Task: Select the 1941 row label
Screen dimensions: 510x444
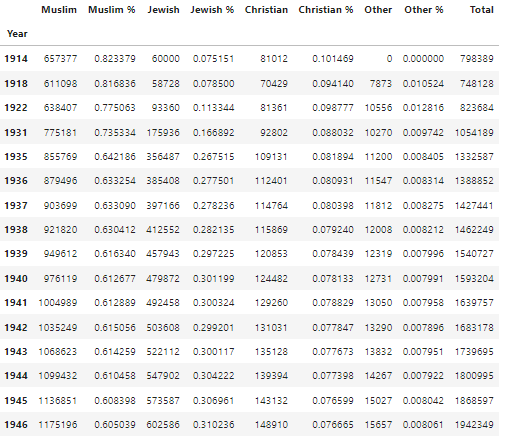Action: click(16, 303)
